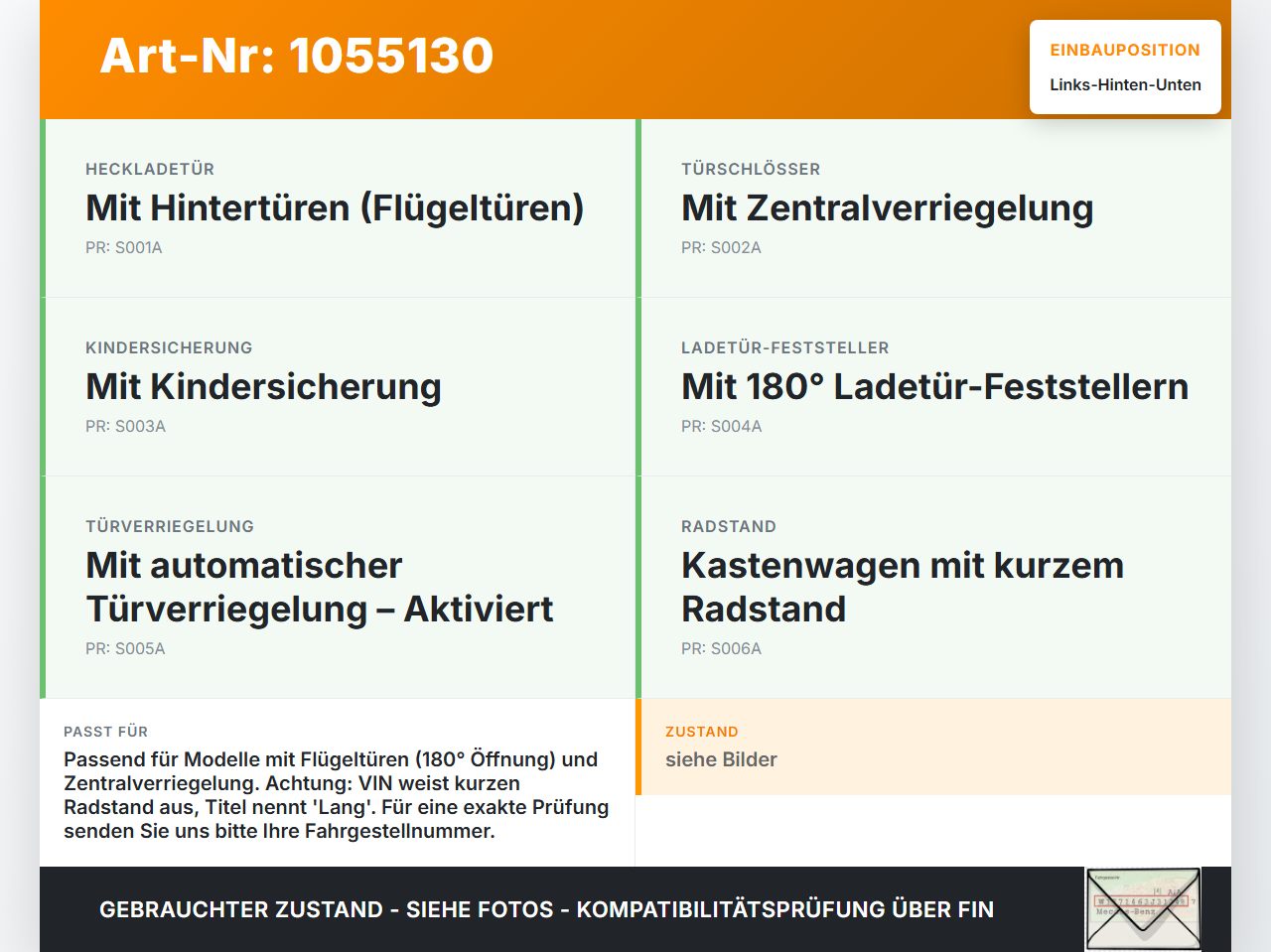1271x952 pixels.
Task: Click the Türschlösser label
Action: coord(751,169)
